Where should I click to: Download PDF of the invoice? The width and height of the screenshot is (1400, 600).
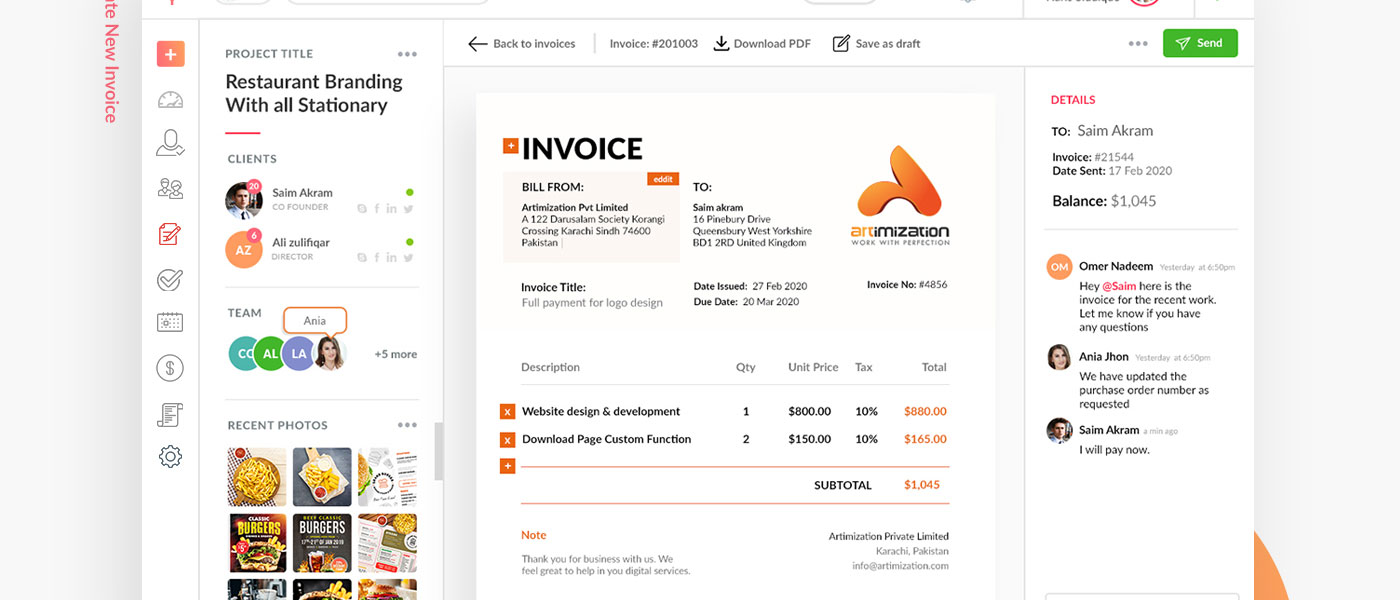(761, 44)
